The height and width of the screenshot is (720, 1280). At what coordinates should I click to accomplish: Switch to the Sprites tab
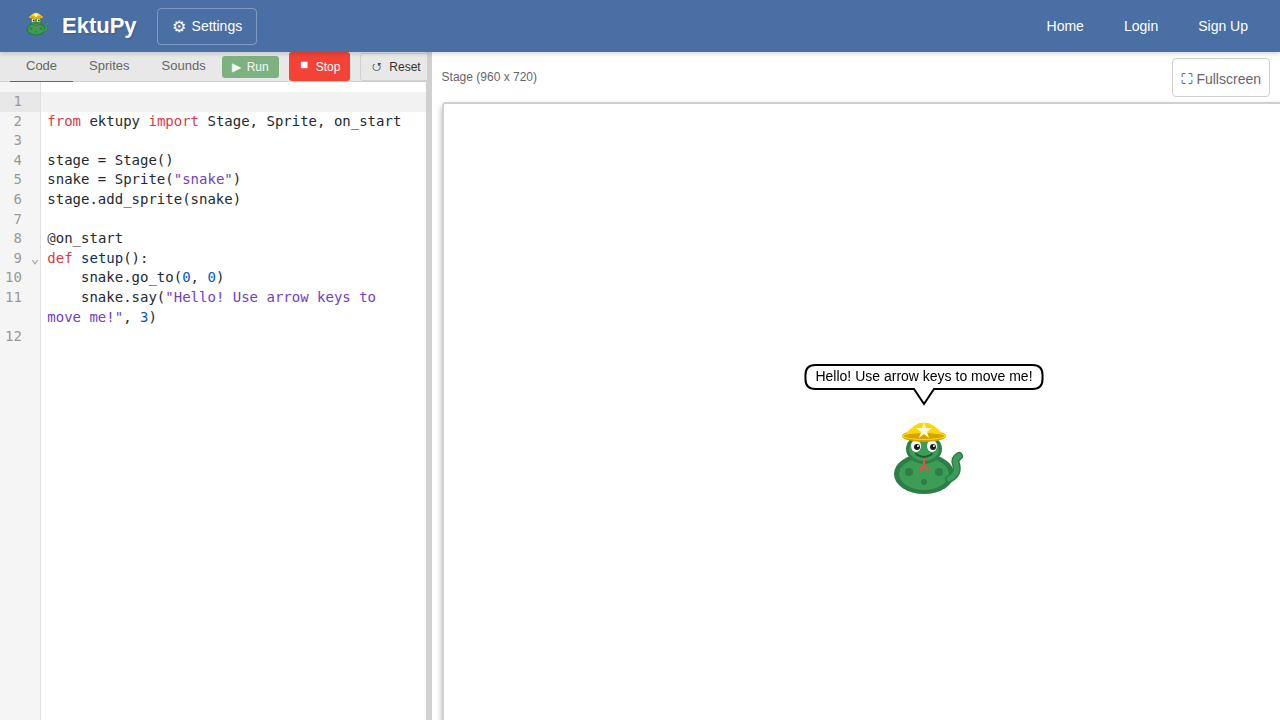(109, 66)
